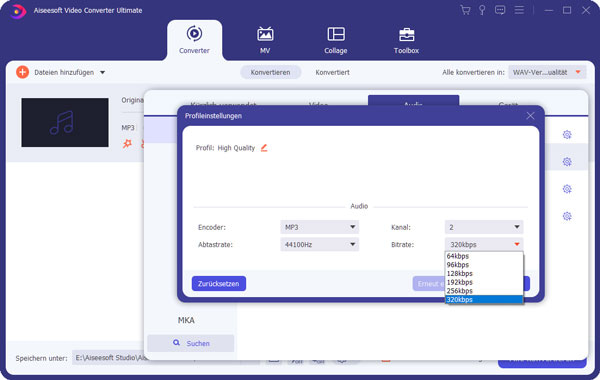Click the key registration icon

coord(482,10)
